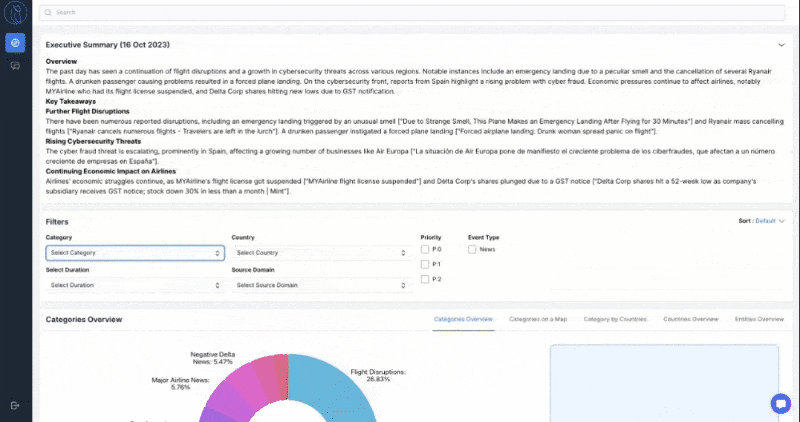Click the logout icon in sidebar
The image size is (800, 422).
tap(15, 406)
